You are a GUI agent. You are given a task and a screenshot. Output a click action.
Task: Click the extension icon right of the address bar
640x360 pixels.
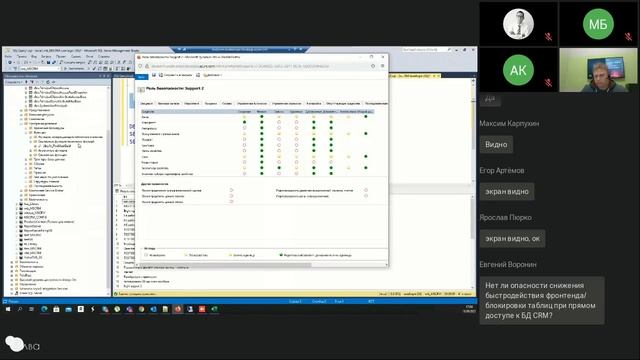click(373, 66)
